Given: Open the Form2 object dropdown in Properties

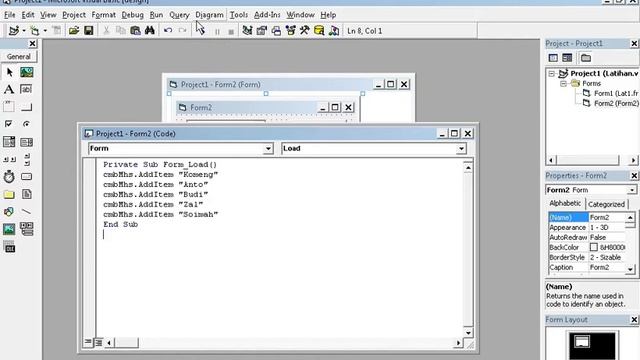Looking at the screenshot, I should click(x=632, y=190).
